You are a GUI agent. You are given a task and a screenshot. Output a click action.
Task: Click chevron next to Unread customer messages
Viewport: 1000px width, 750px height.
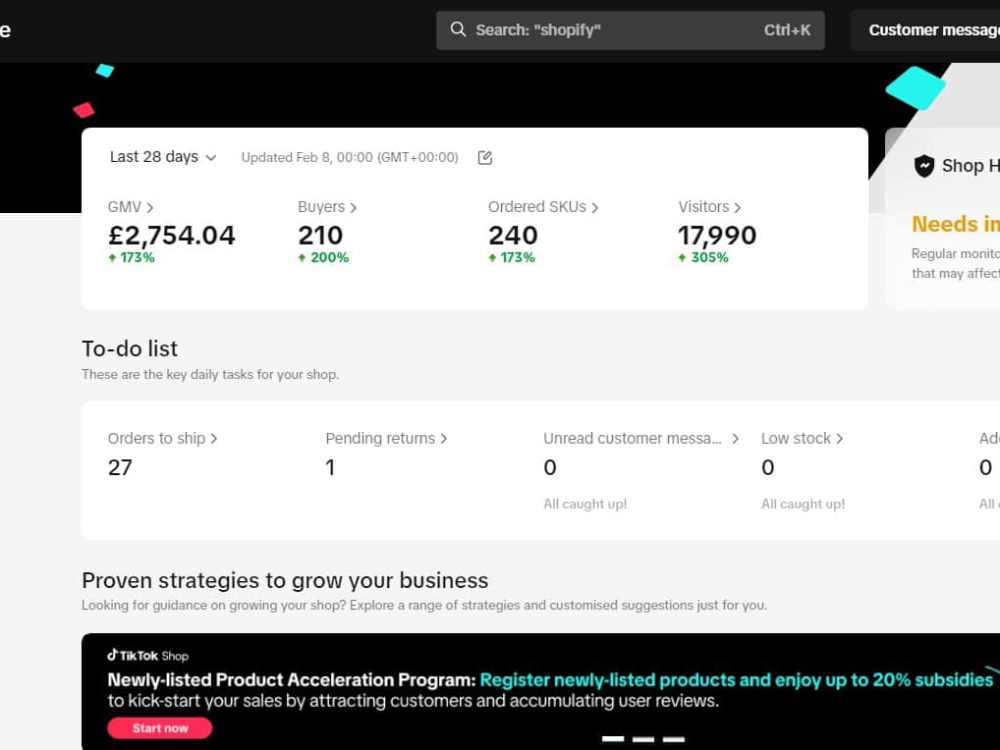(x=735, y=439)
